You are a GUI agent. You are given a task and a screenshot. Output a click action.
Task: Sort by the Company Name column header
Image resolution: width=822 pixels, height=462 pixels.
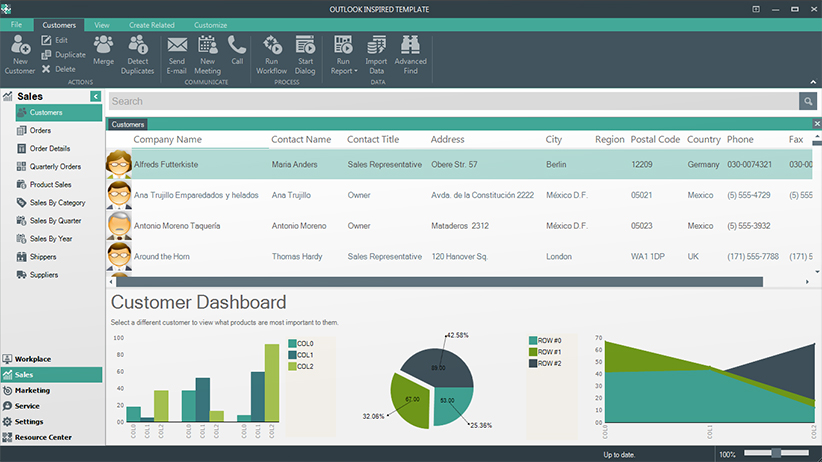point(168,140)
